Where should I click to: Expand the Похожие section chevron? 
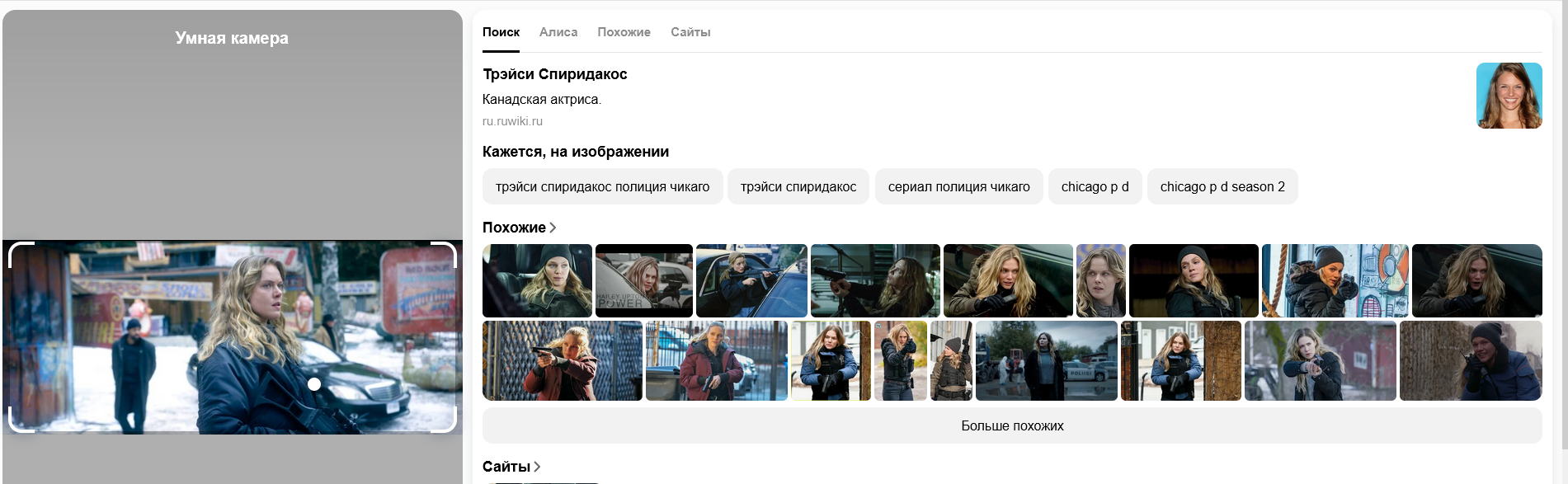coord(553,228)
